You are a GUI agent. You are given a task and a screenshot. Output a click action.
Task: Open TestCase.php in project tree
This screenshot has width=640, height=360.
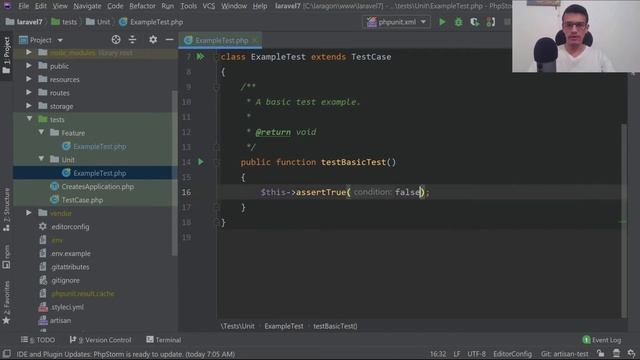[x=77, y=200]
